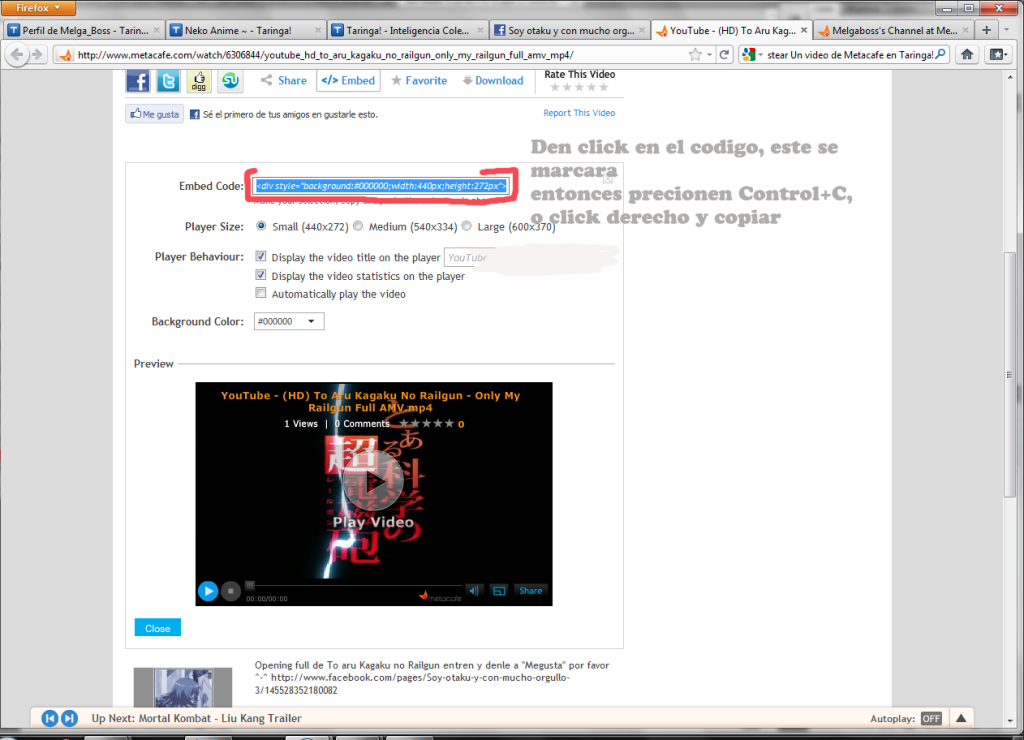Switch to Taringa! - Inteligencia Colectiva tab

(x=408, y=30)
